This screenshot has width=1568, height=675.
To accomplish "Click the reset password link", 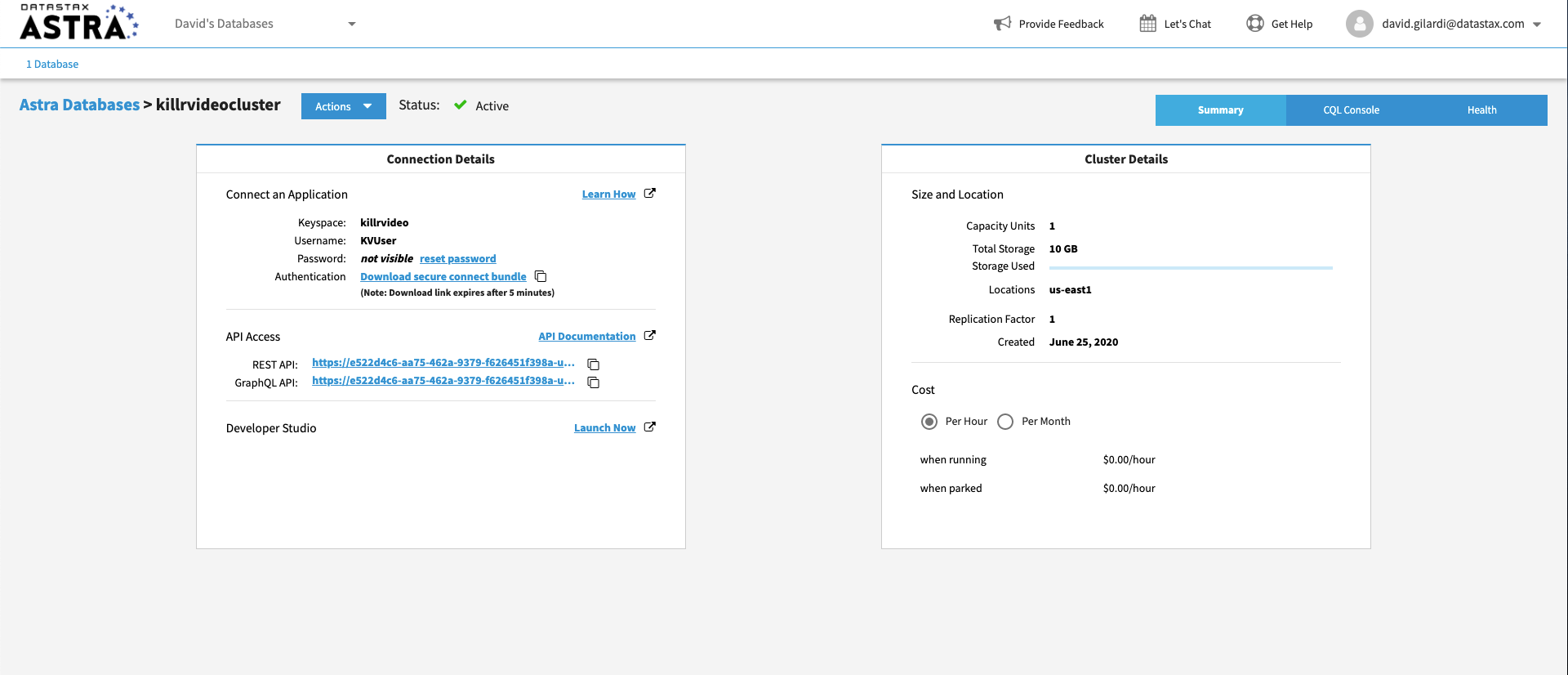I will pyautogui.click(x=457, y=259).
